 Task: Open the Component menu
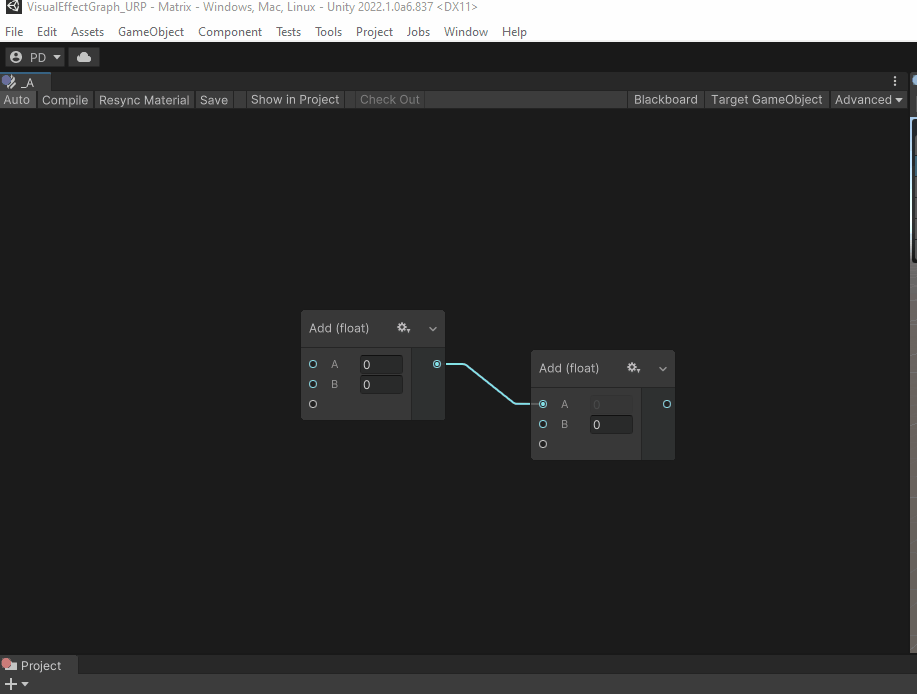230,32
